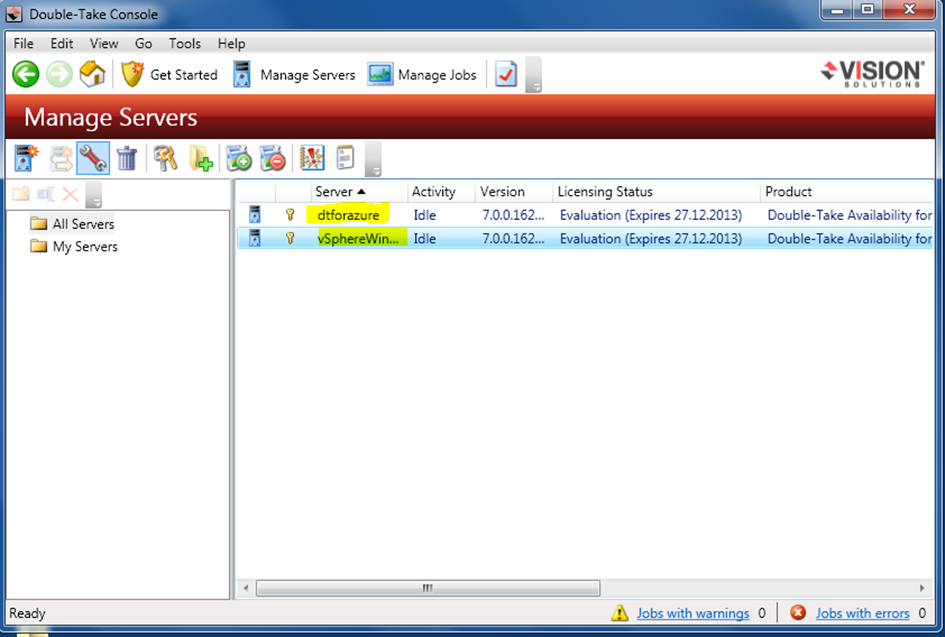Click the green Back arrow button
The width and height of the screenshot is (945, 637).
[x=25, y=74]
